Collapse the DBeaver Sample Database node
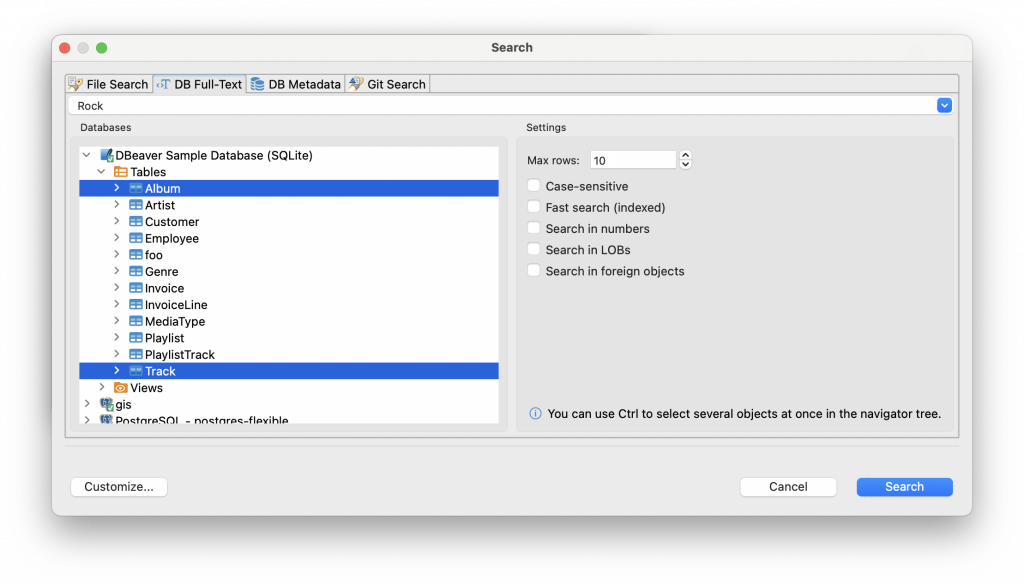1024x584 pixels. 87,155
